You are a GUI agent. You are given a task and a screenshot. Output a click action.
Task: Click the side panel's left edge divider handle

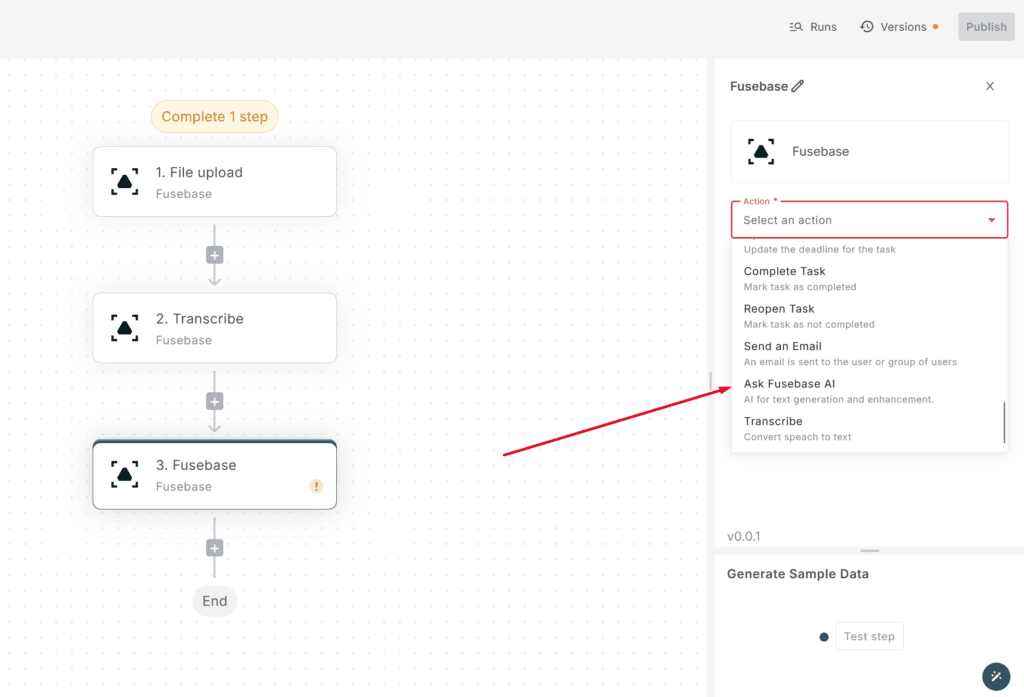[x=710, y=381]
